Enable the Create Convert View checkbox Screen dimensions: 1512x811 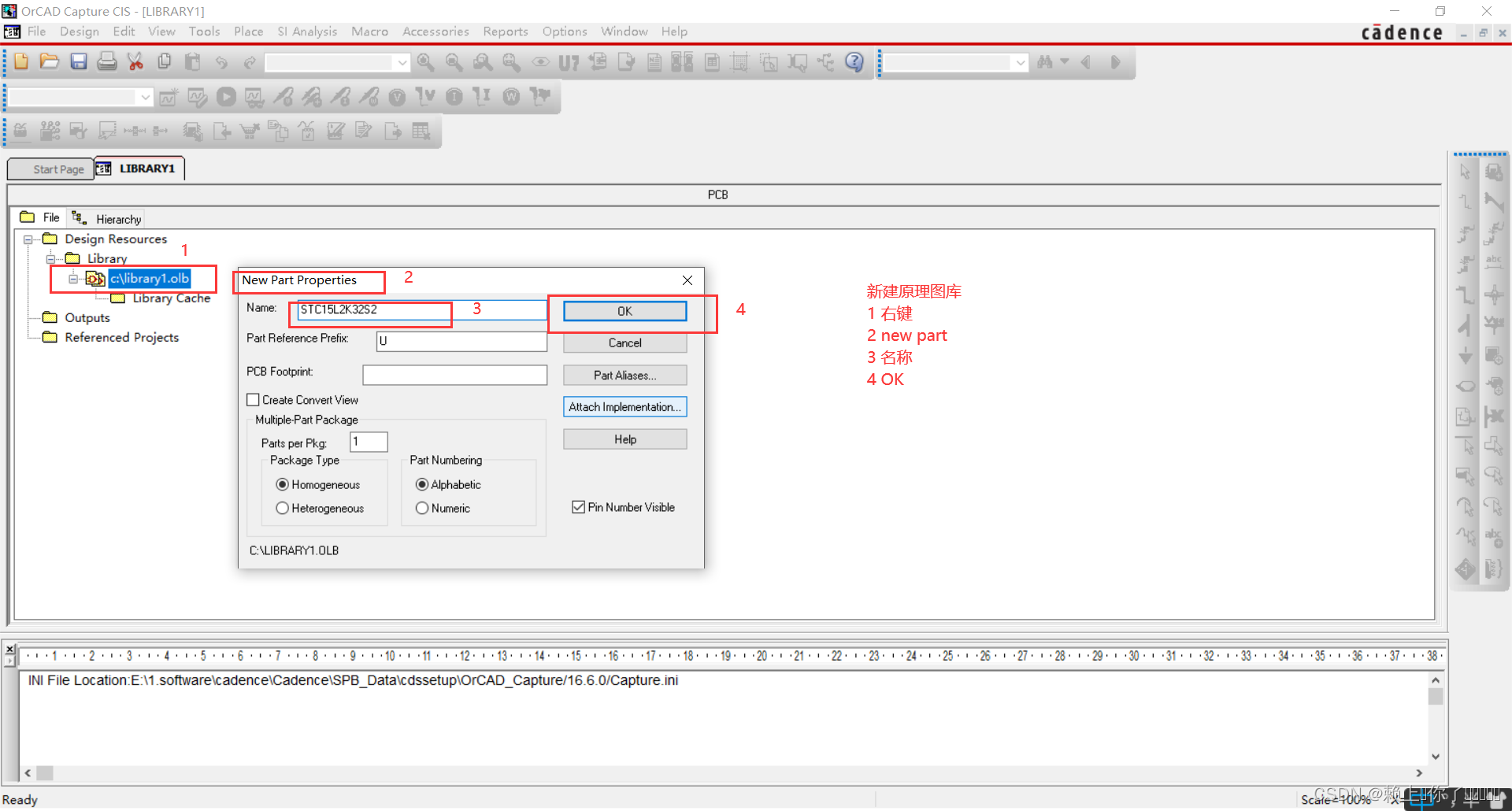(253, 400)
